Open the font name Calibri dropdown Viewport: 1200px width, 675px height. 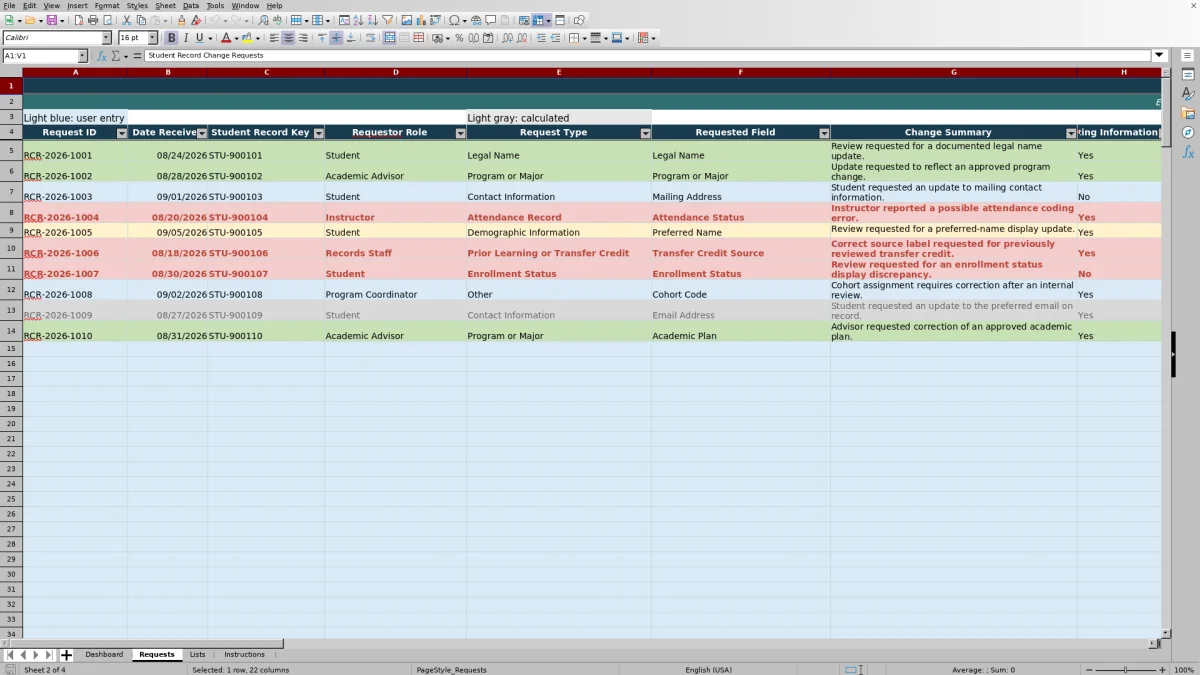tap(106, 38)
